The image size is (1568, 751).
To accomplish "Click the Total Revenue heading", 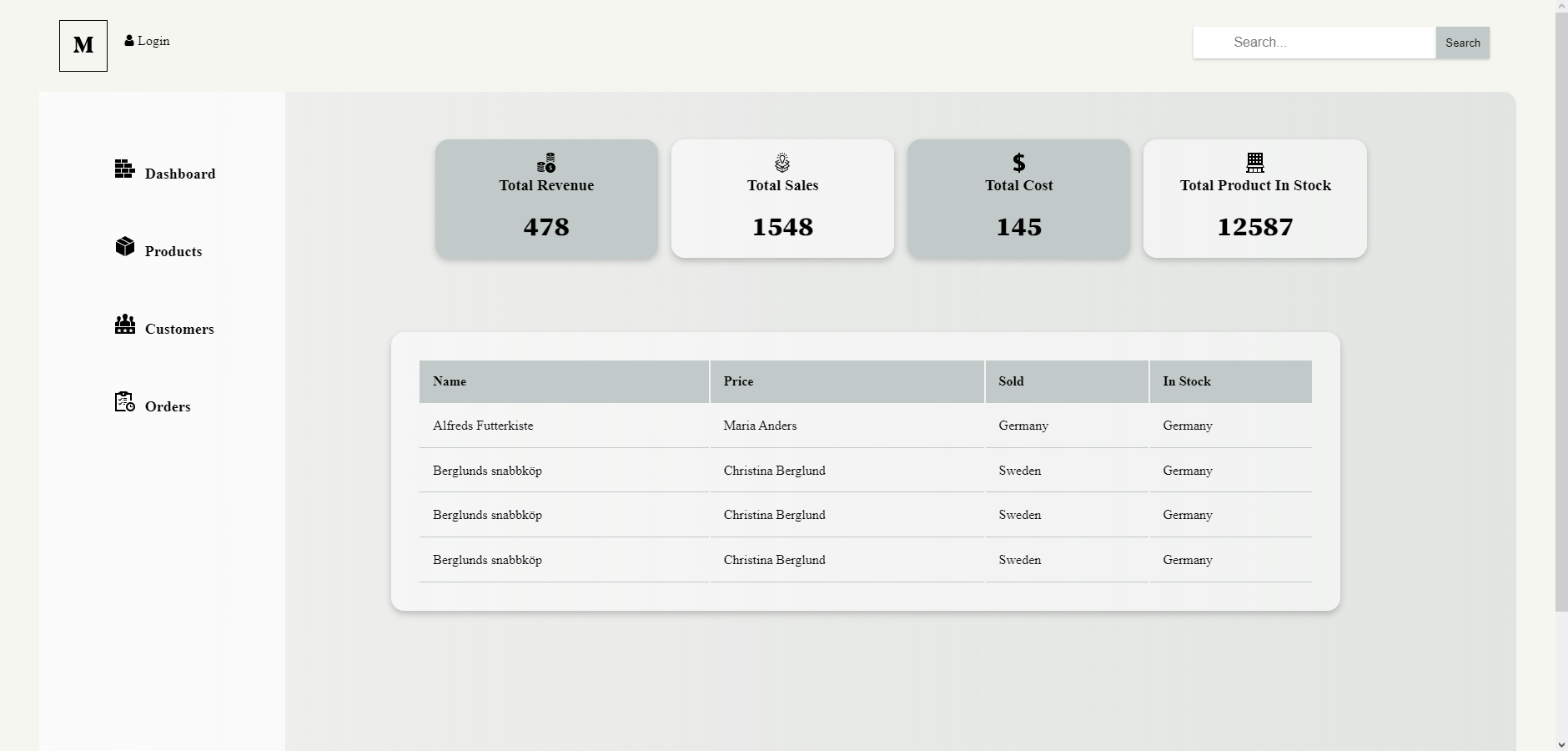I will (x=546, y=185).
